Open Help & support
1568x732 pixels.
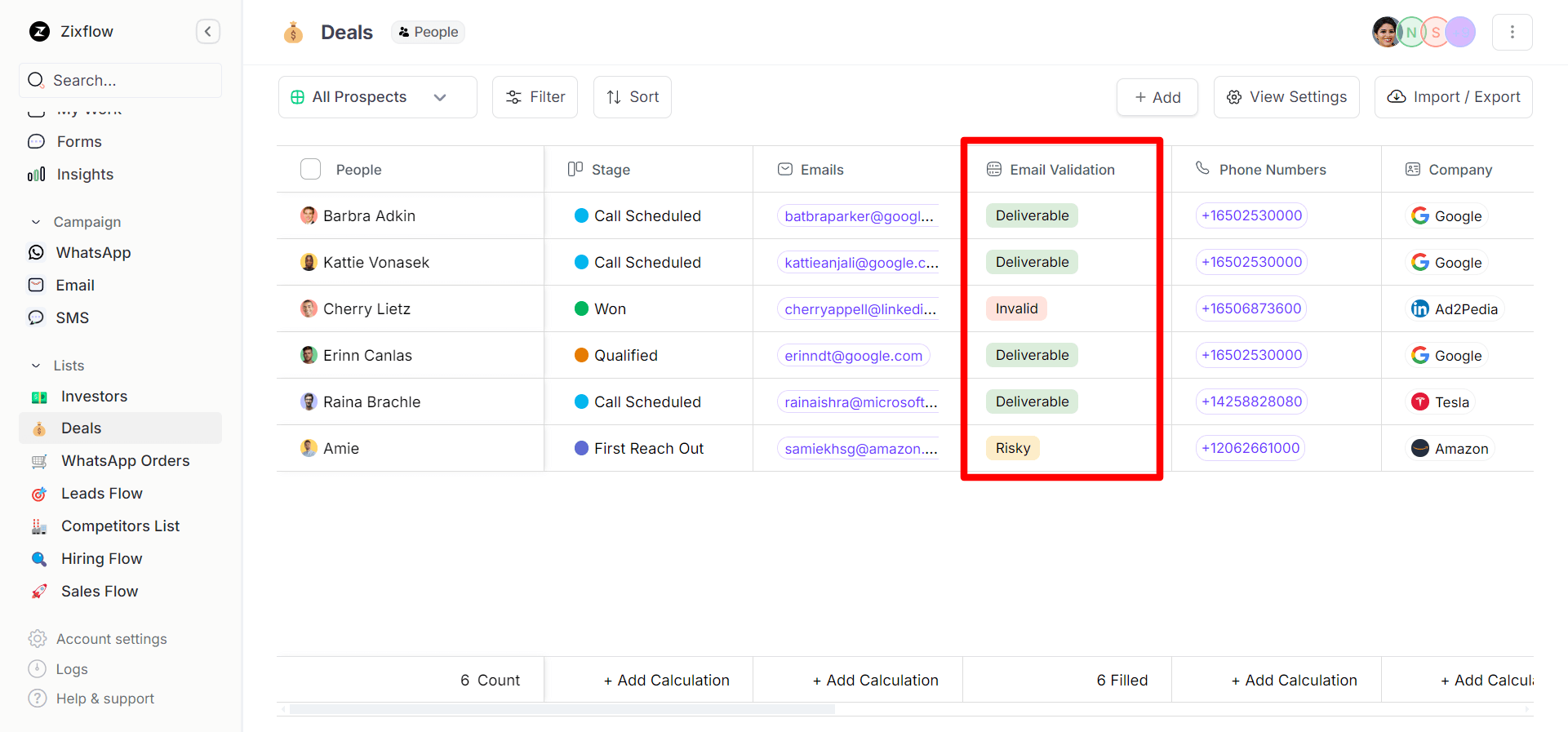point(104,699)
